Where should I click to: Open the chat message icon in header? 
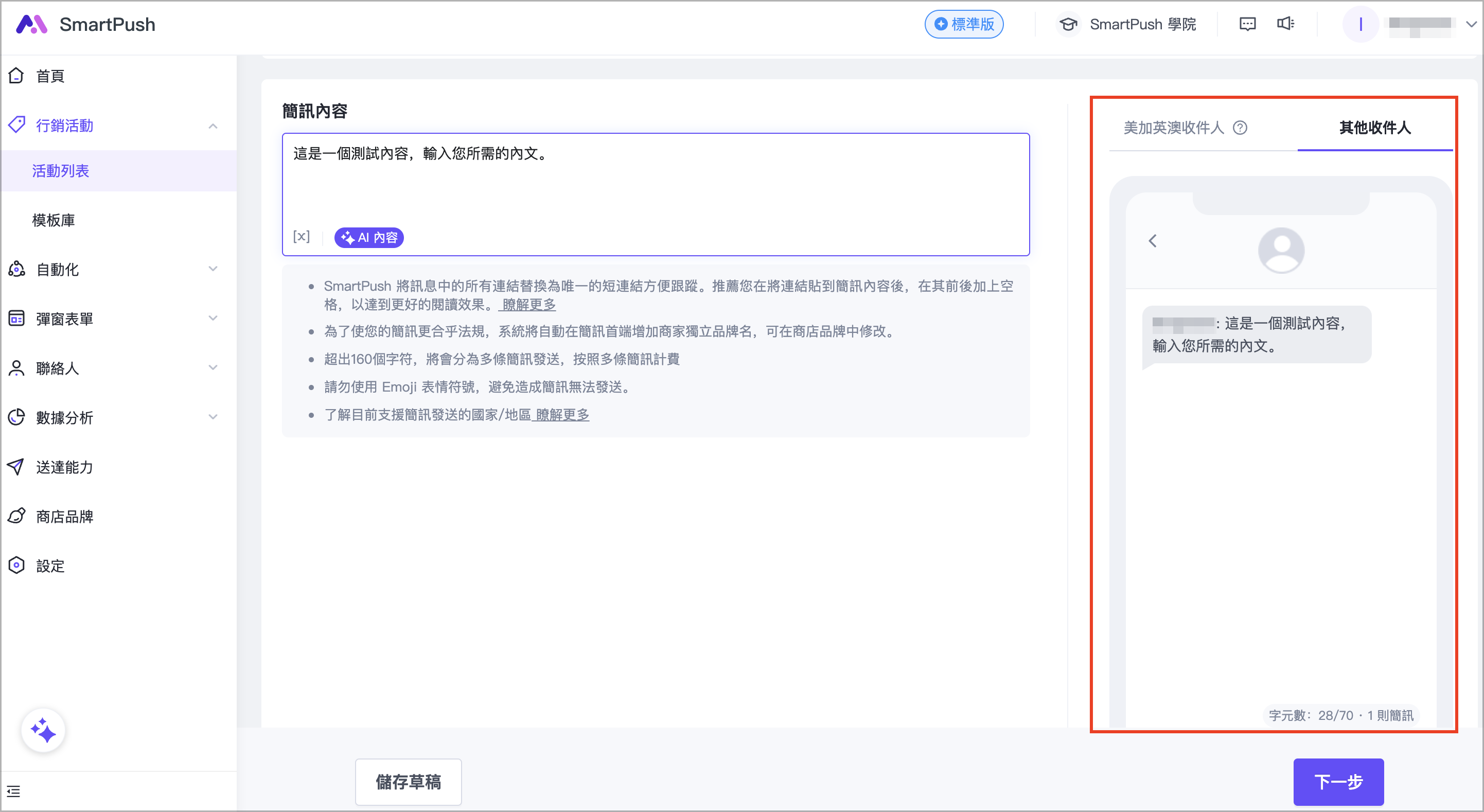tap(1247, 24)
